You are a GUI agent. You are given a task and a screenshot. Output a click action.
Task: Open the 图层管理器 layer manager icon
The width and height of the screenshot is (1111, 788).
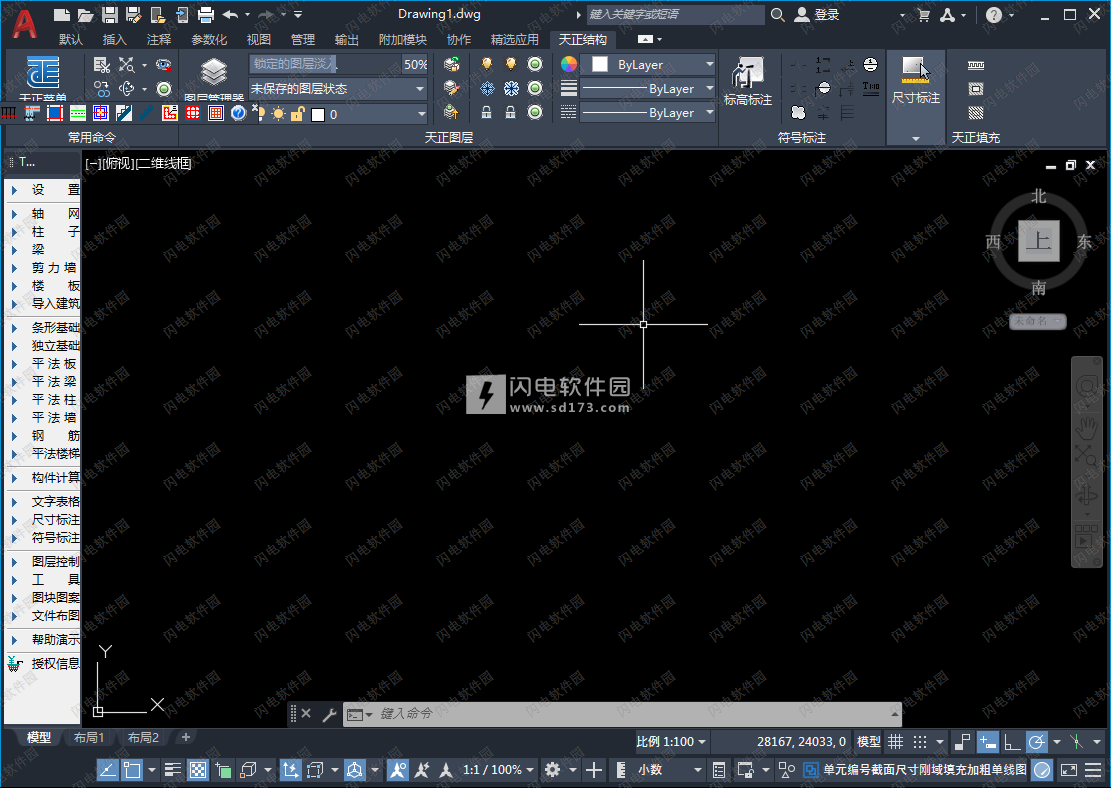213,78
